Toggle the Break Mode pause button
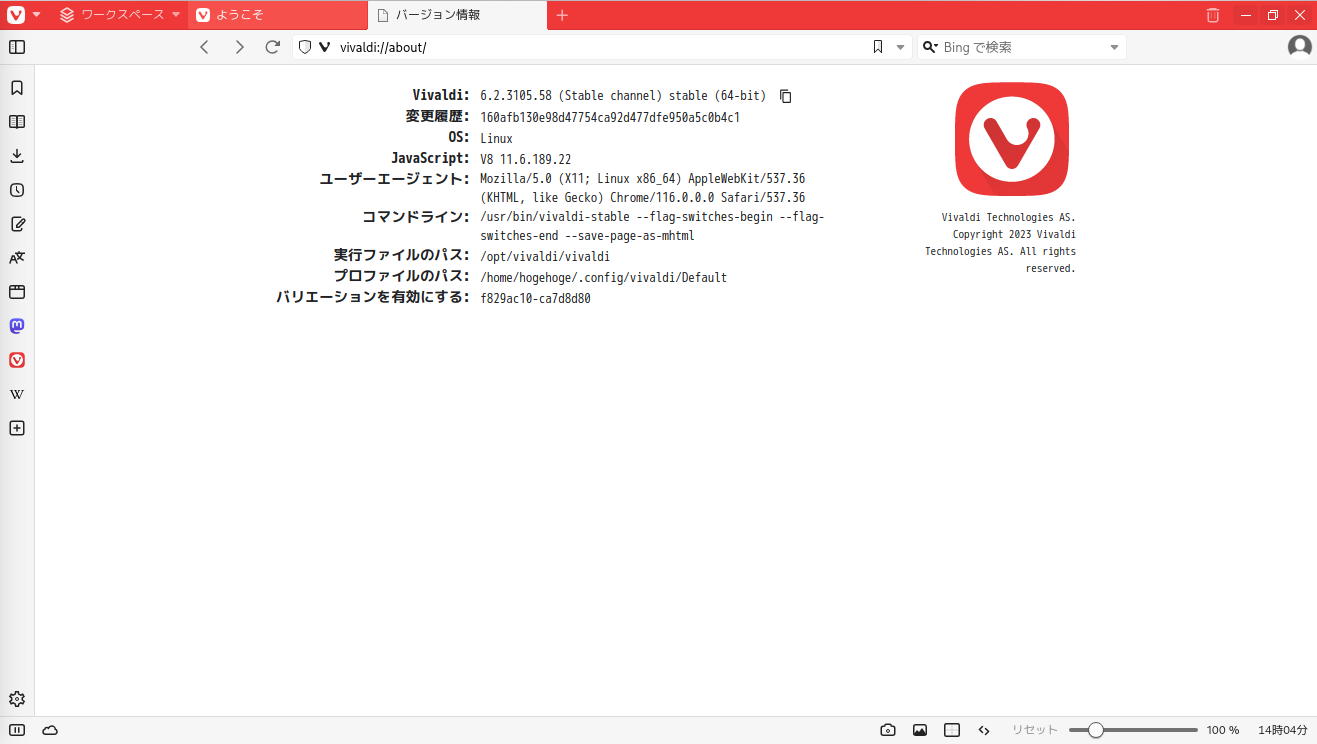The image size is (1317, 744). pos(17,730)
